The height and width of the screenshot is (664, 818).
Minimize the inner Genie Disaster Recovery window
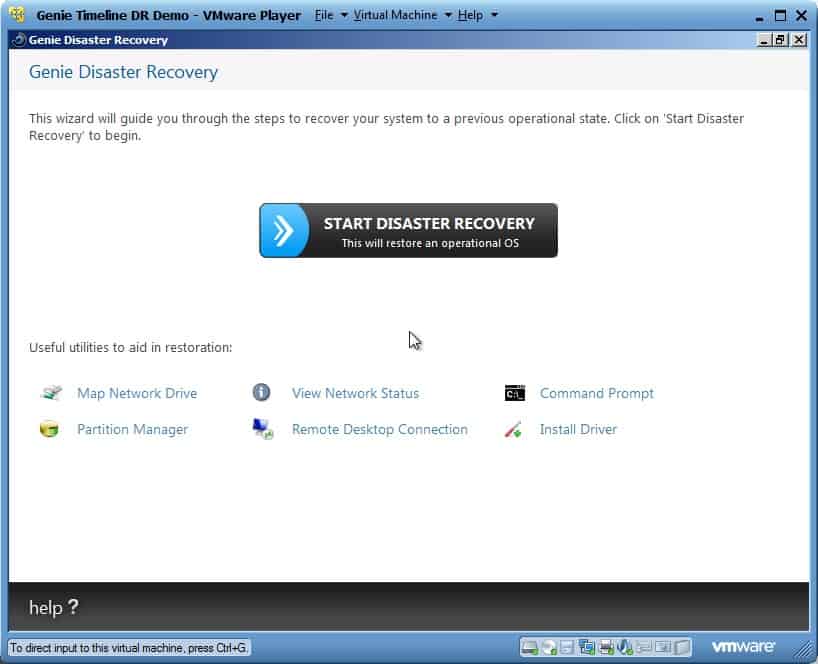764,40
